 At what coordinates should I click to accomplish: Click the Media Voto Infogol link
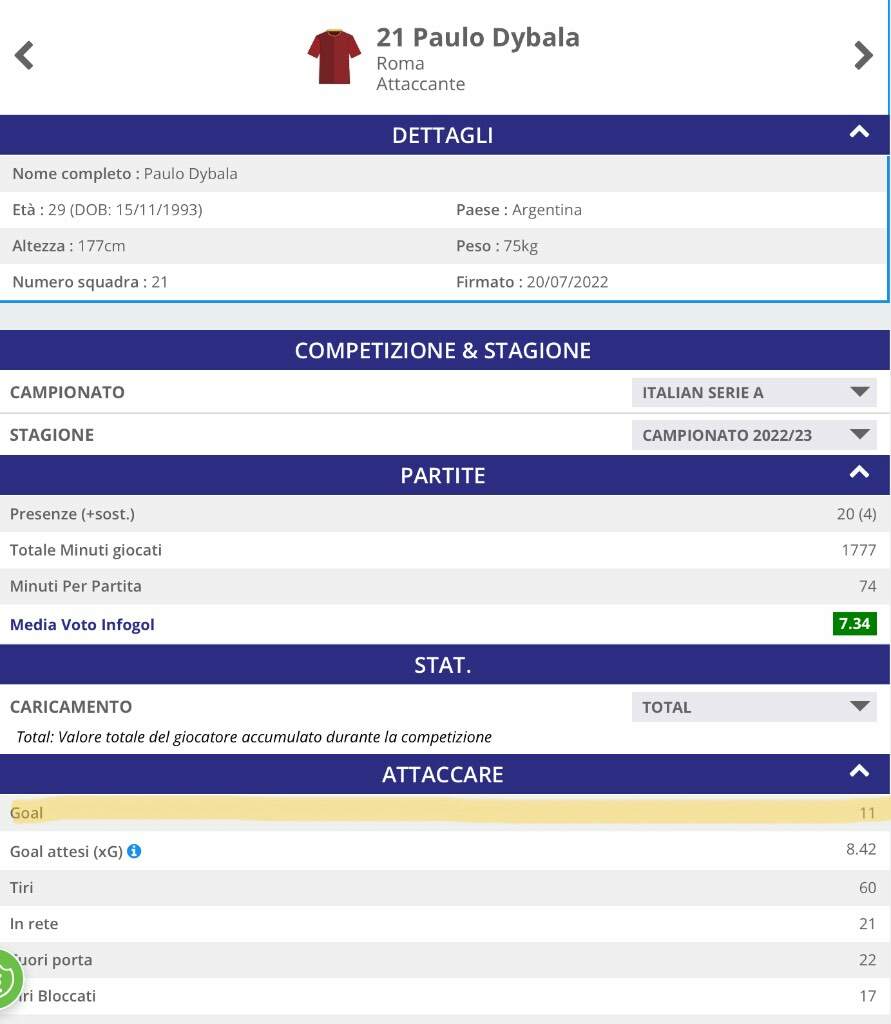click(x=82, y=625)
